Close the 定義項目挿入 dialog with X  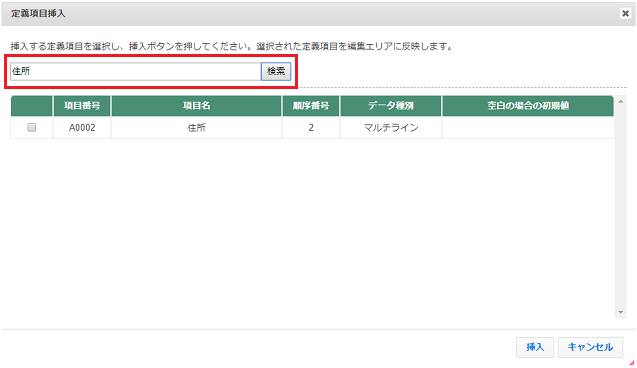pyautogui.click(x=625, y=13)
